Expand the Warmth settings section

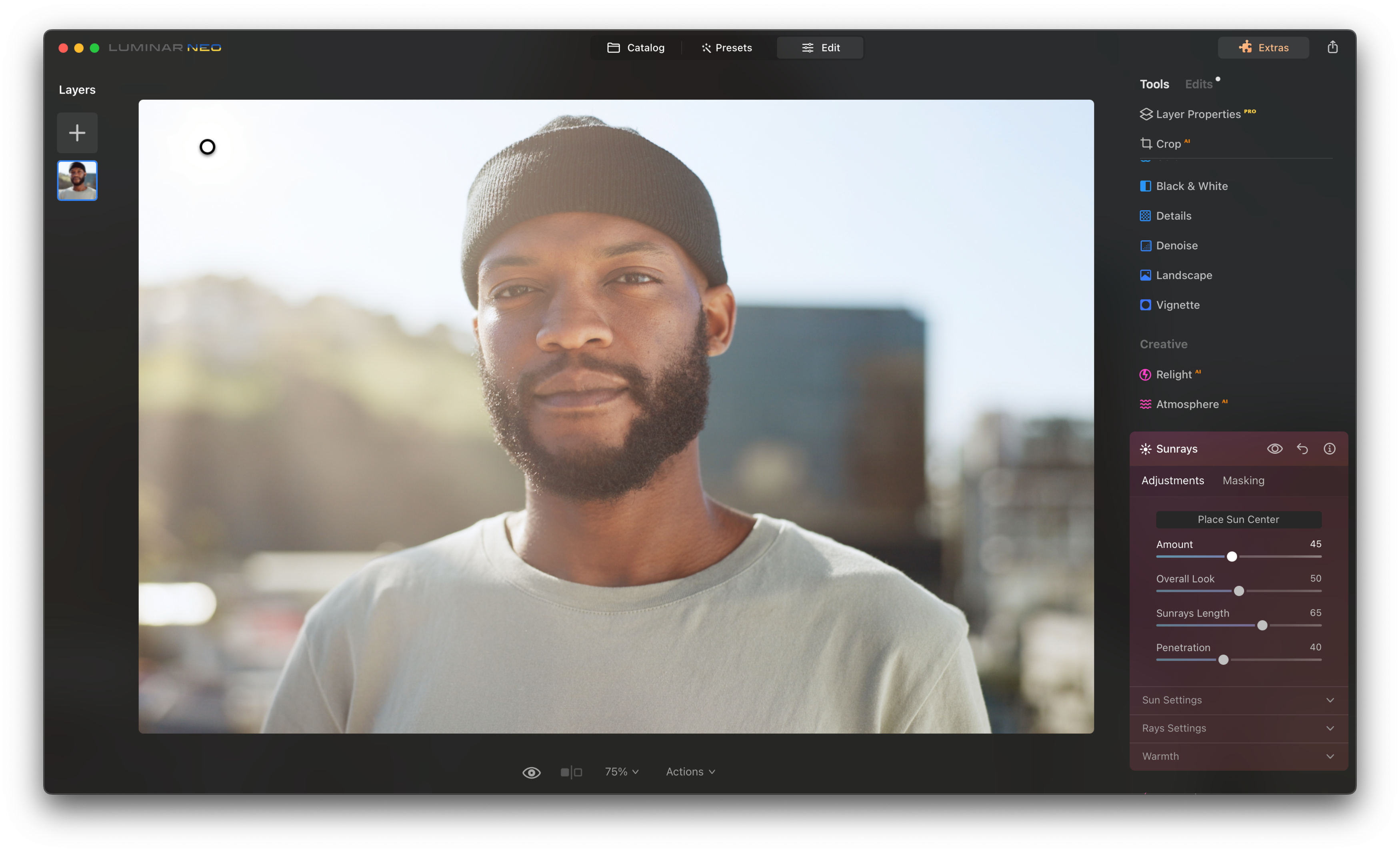tap(1238, 756)
